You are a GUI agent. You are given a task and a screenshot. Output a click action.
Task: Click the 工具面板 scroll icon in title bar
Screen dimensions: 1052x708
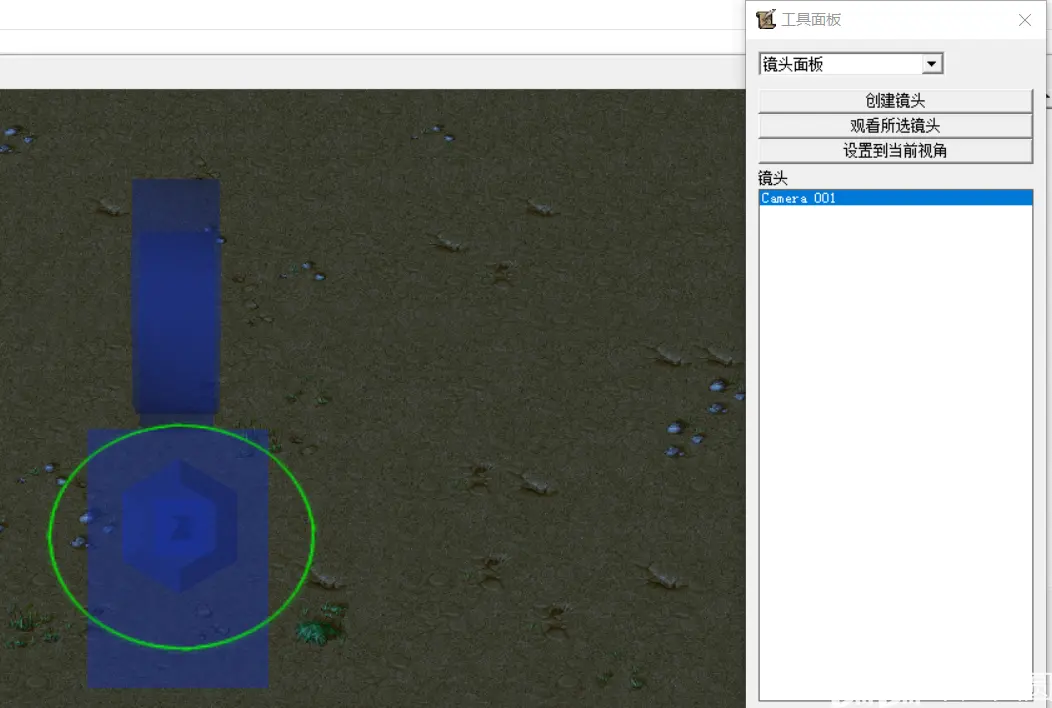[766, 19]
